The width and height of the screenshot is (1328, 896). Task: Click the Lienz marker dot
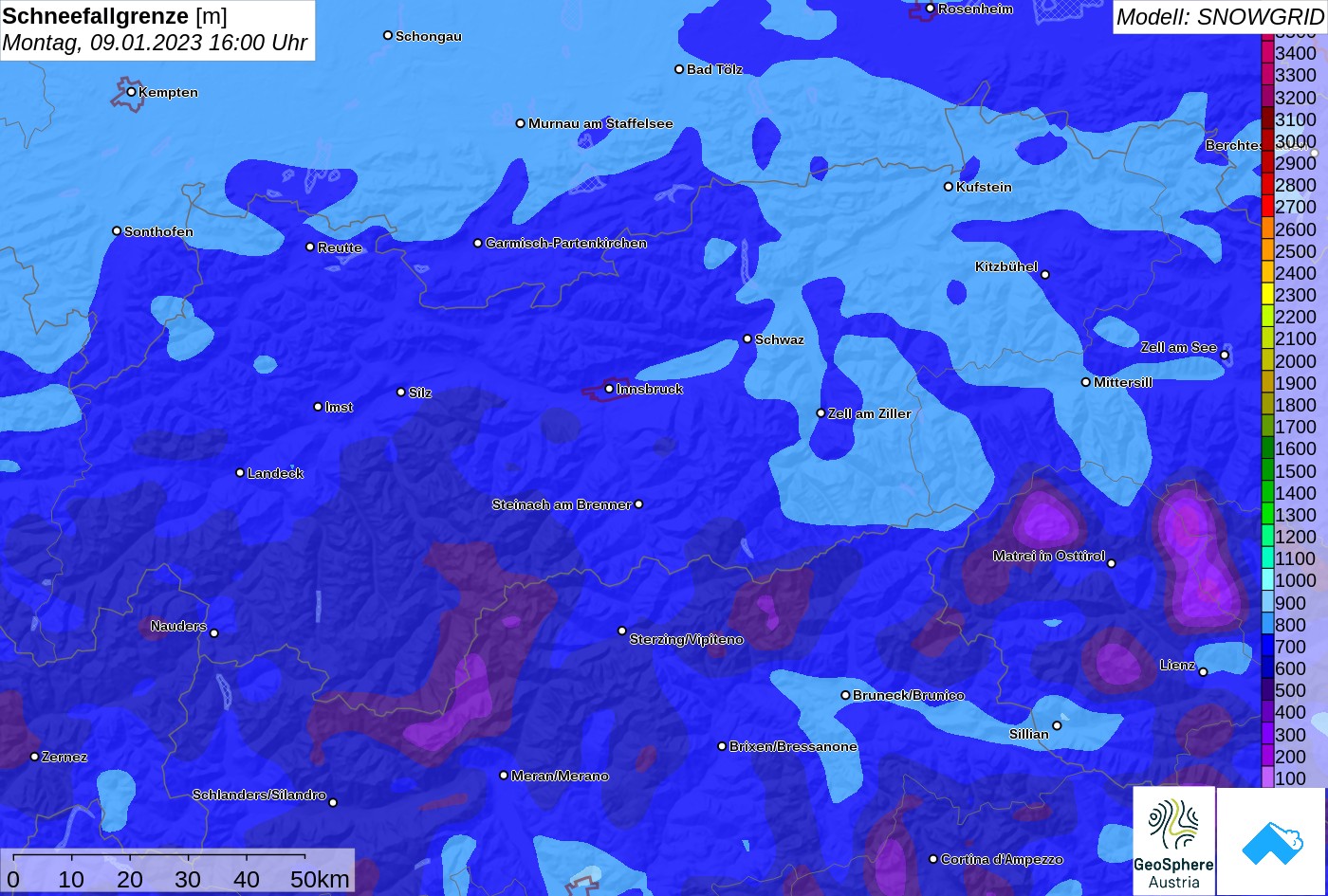point(1203,672)
